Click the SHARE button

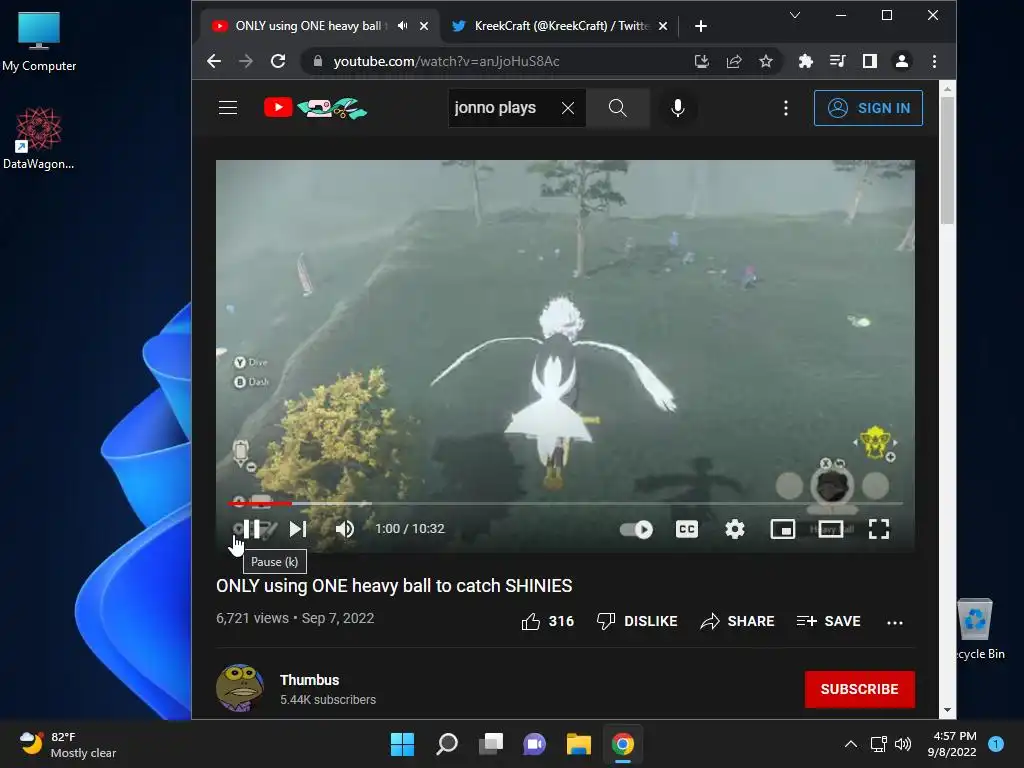point(737,621)
